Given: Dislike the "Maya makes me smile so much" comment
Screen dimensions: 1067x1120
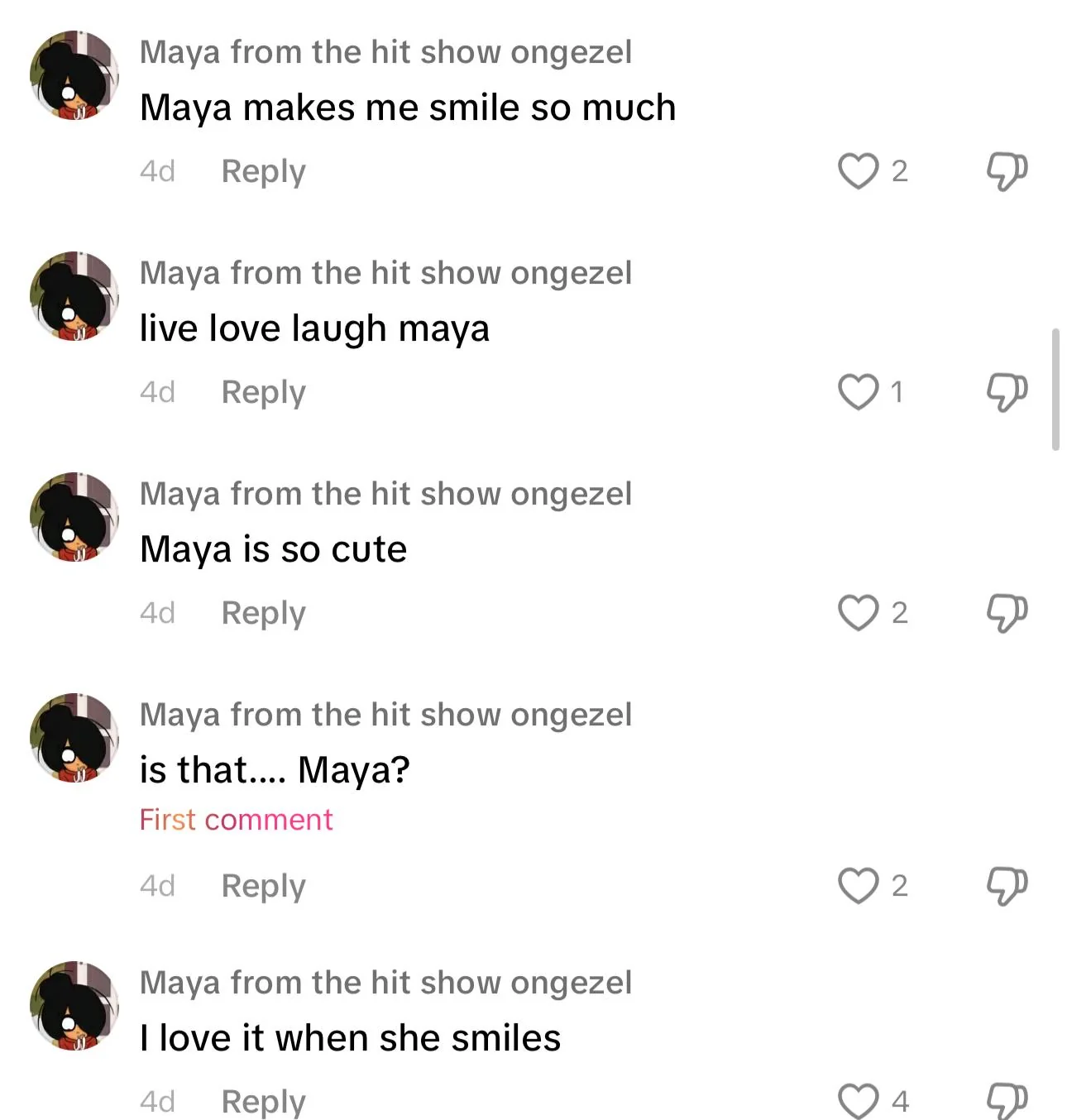Looking at the screenshot, I should coord(1007,171).
